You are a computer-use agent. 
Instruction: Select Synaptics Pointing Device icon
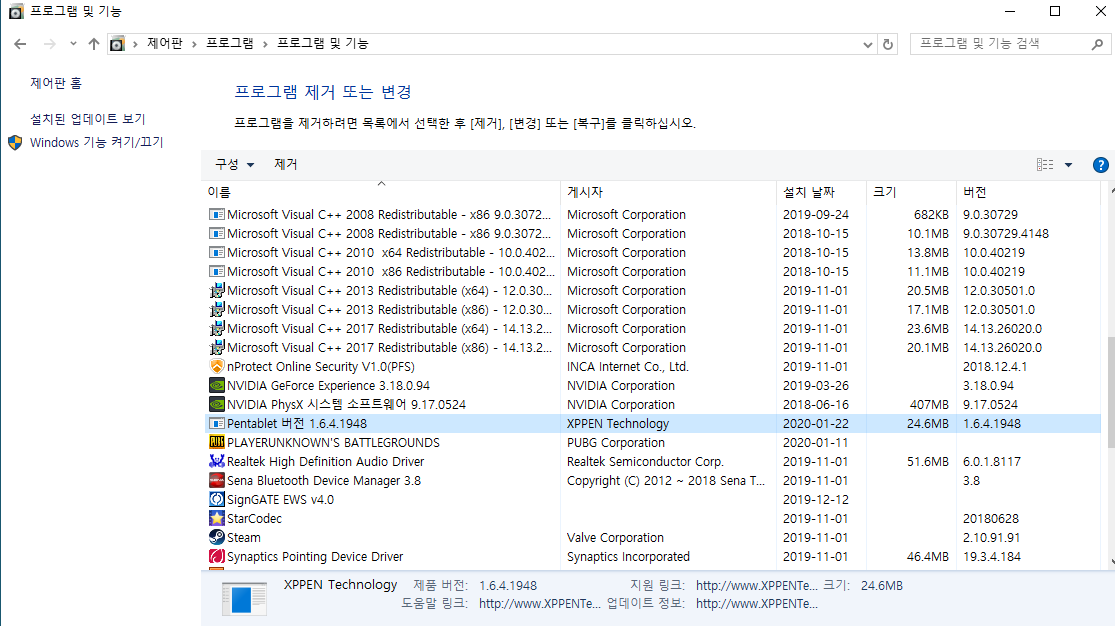coord(217,556)
